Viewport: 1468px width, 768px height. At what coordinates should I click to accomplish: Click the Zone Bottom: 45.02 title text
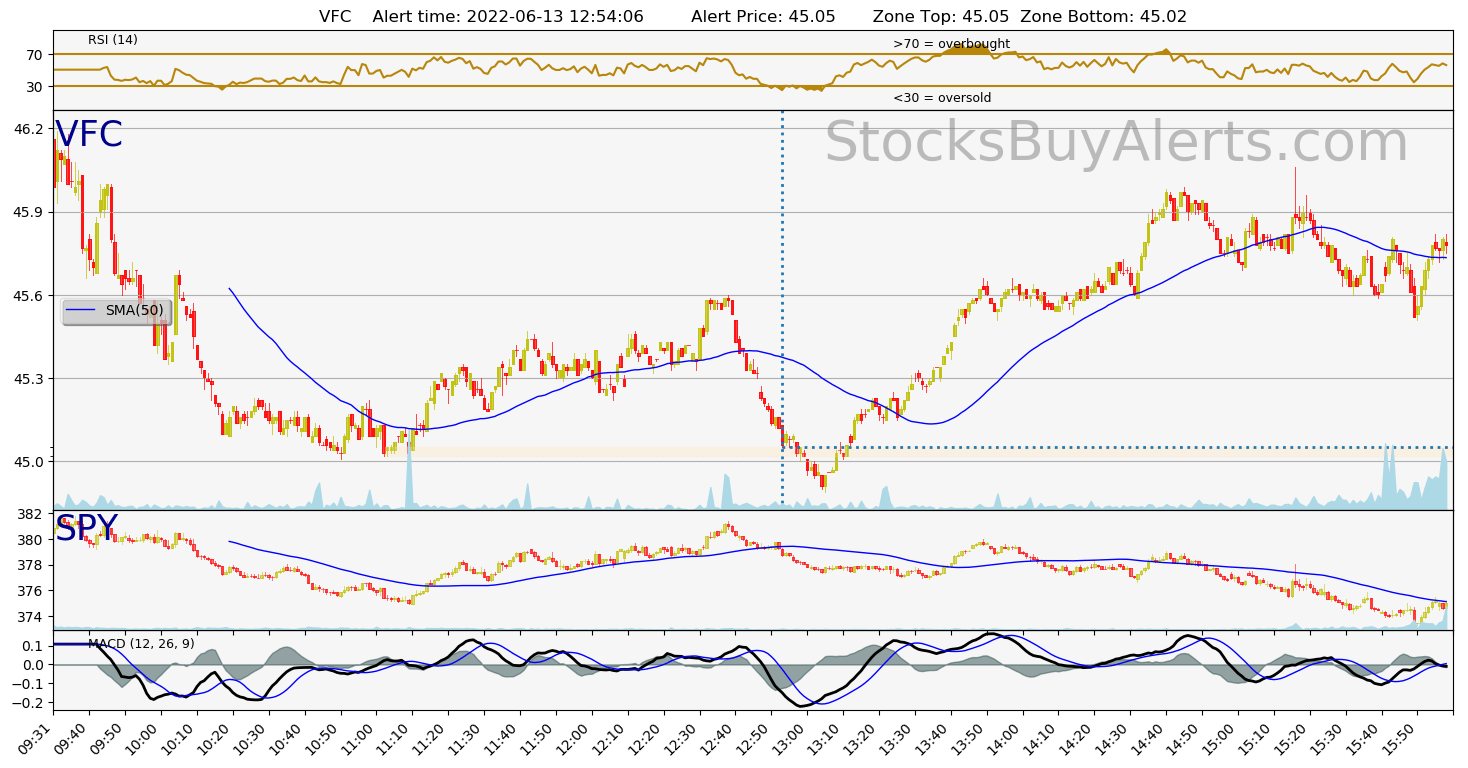tap(1103, 17)
